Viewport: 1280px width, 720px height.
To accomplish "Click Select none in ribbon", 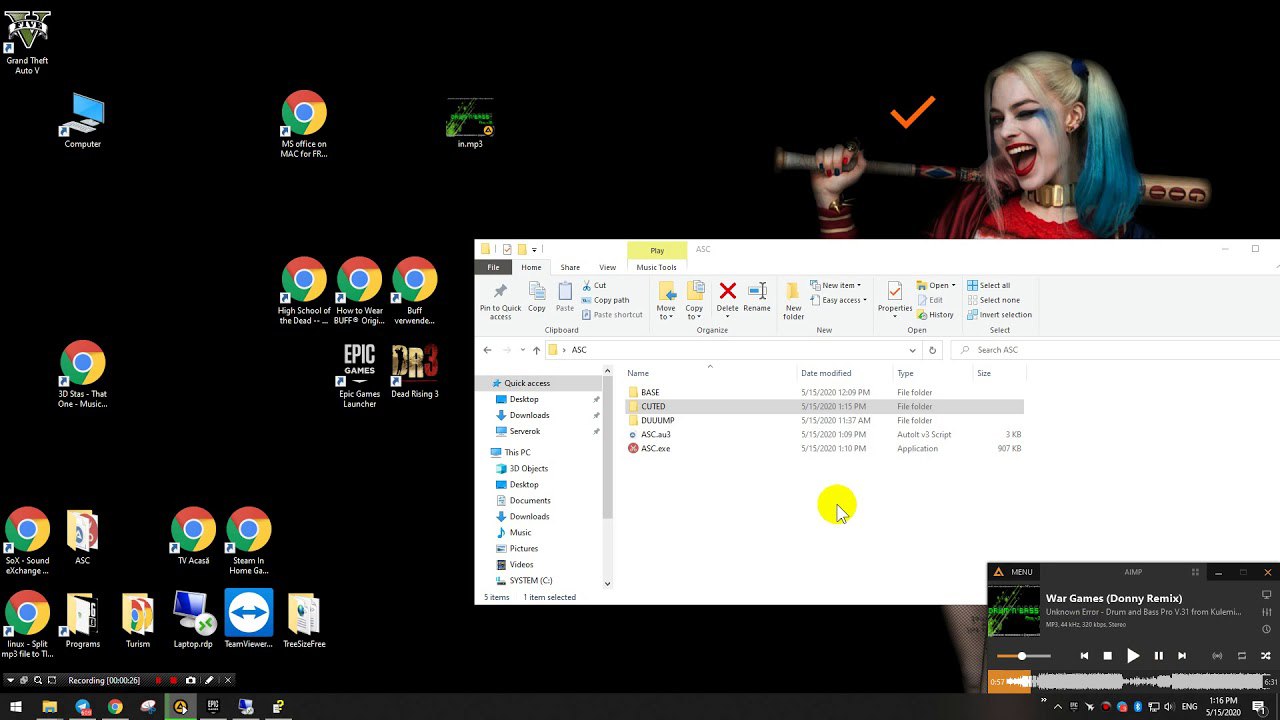I will point(992,300).
